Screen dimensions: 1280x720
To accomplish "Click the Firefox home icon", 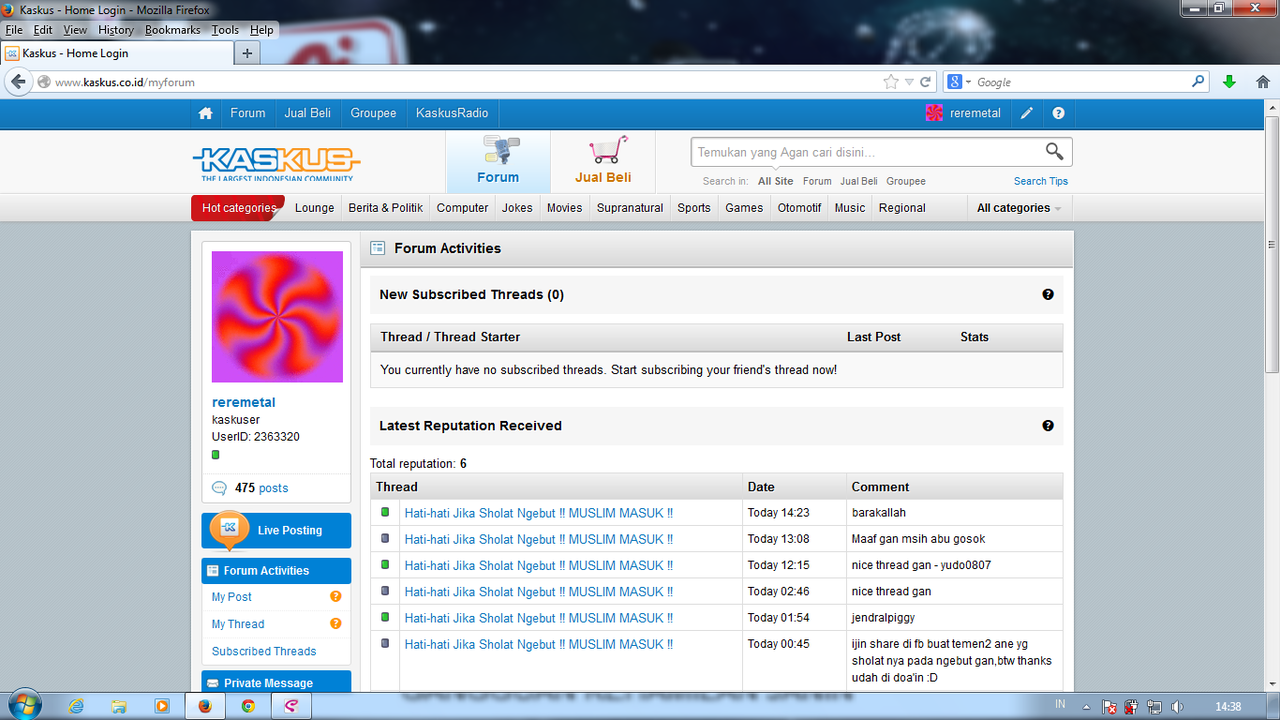I will pos(1263,82).
